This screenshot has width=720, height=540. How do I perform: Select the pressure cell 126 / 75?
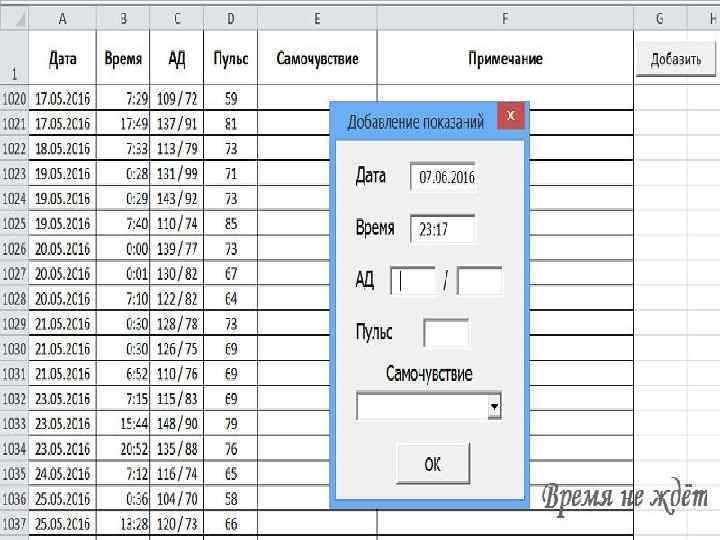pyautogui.click(x=177, y=349)
